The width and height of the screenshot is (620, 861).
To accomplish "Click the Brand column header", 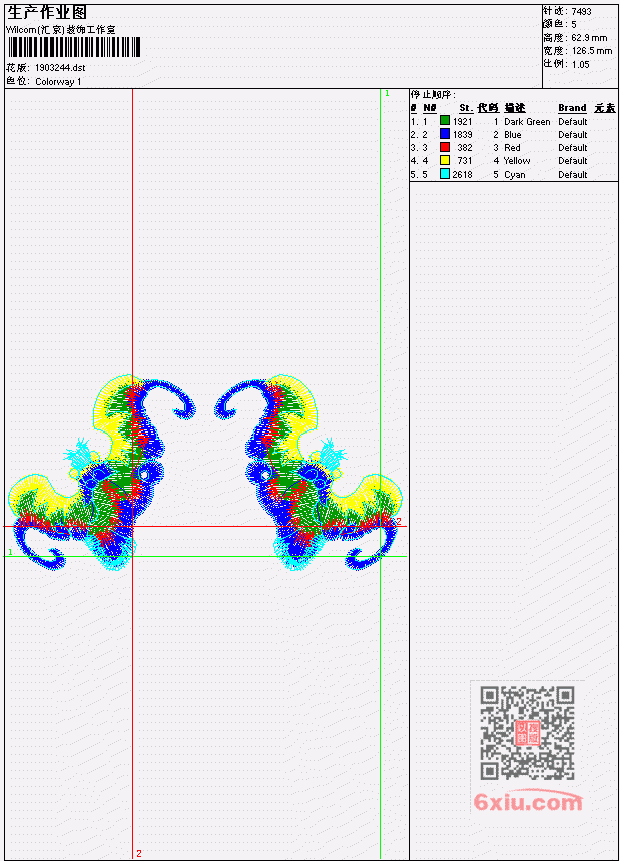I will pos(572,108).
